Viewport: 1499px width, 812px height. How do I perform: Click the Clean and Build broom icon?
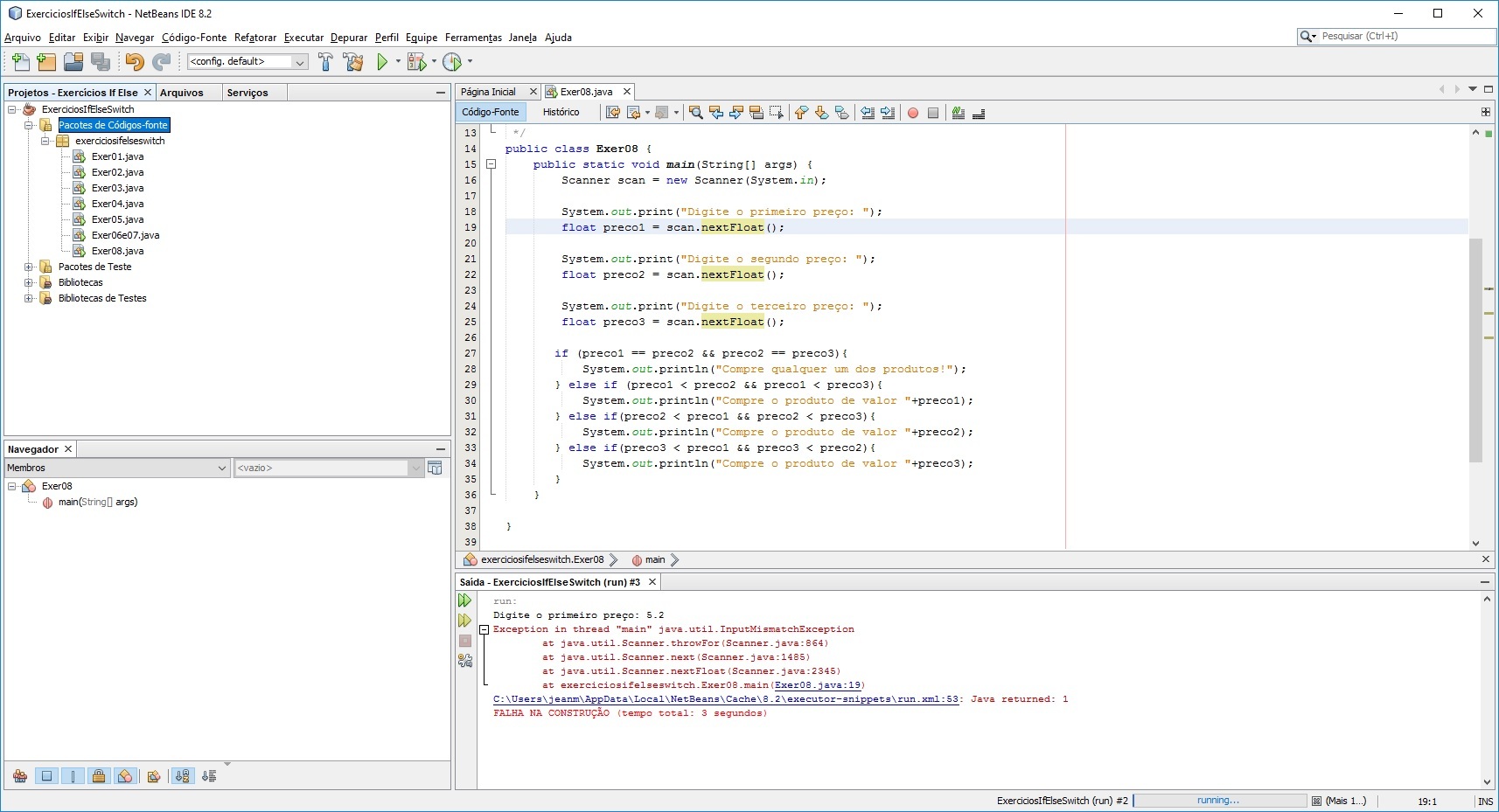pos(353,62)
